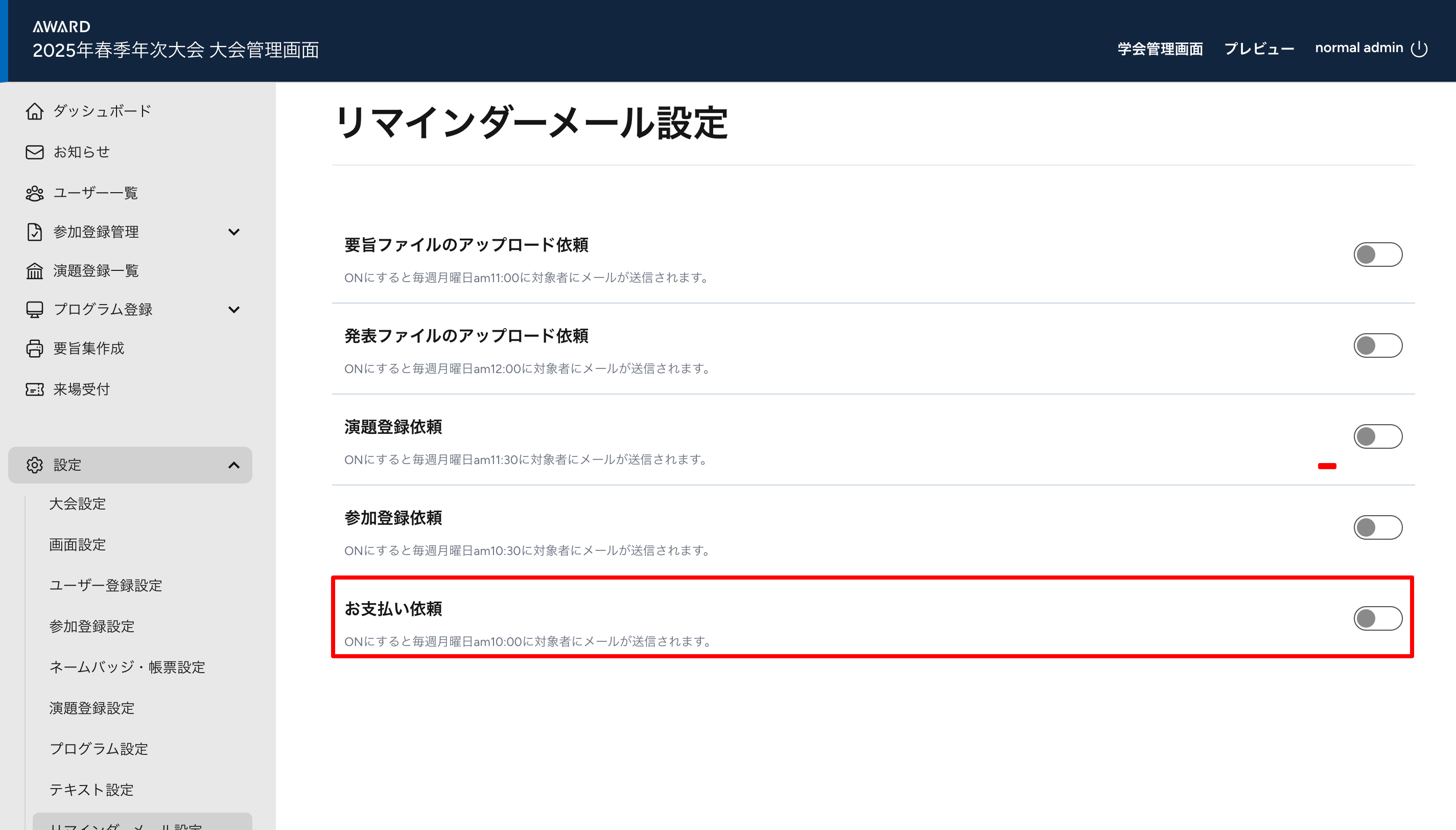
Task: Click the Dashboard home icon
Action: (34, 111)
